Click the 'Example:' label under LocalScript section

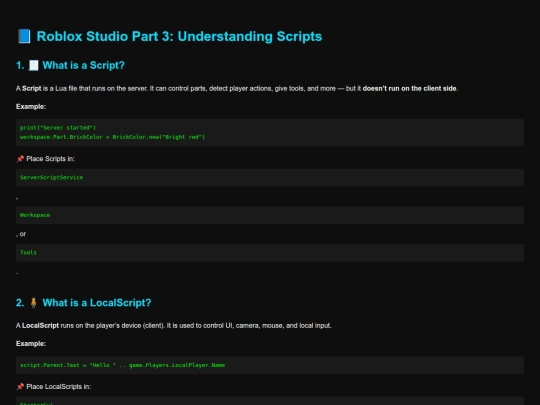[31, 343]
